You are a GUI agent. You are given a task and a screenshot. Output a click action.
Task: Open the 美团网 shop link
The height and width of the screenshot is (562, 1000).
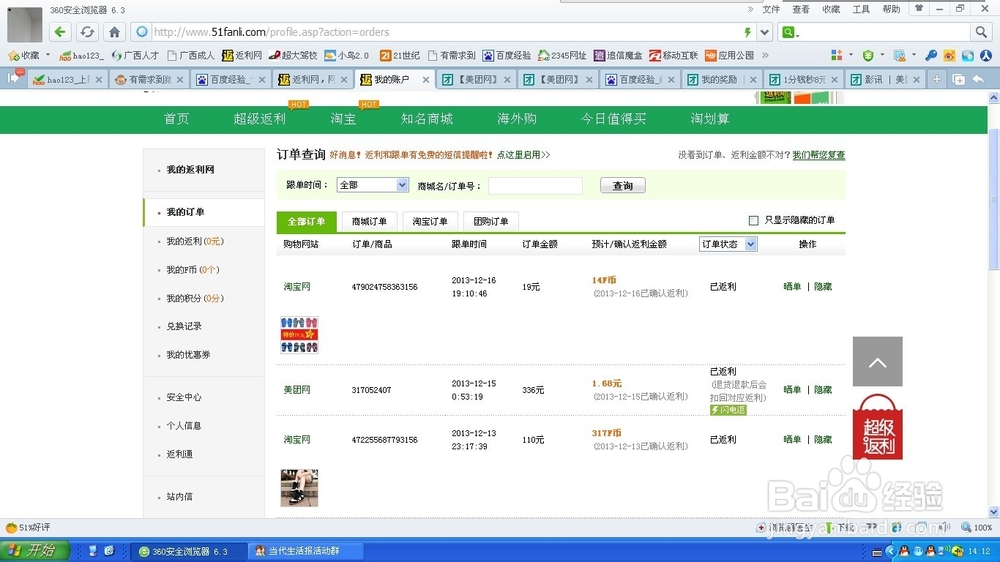tap(297, 390)
